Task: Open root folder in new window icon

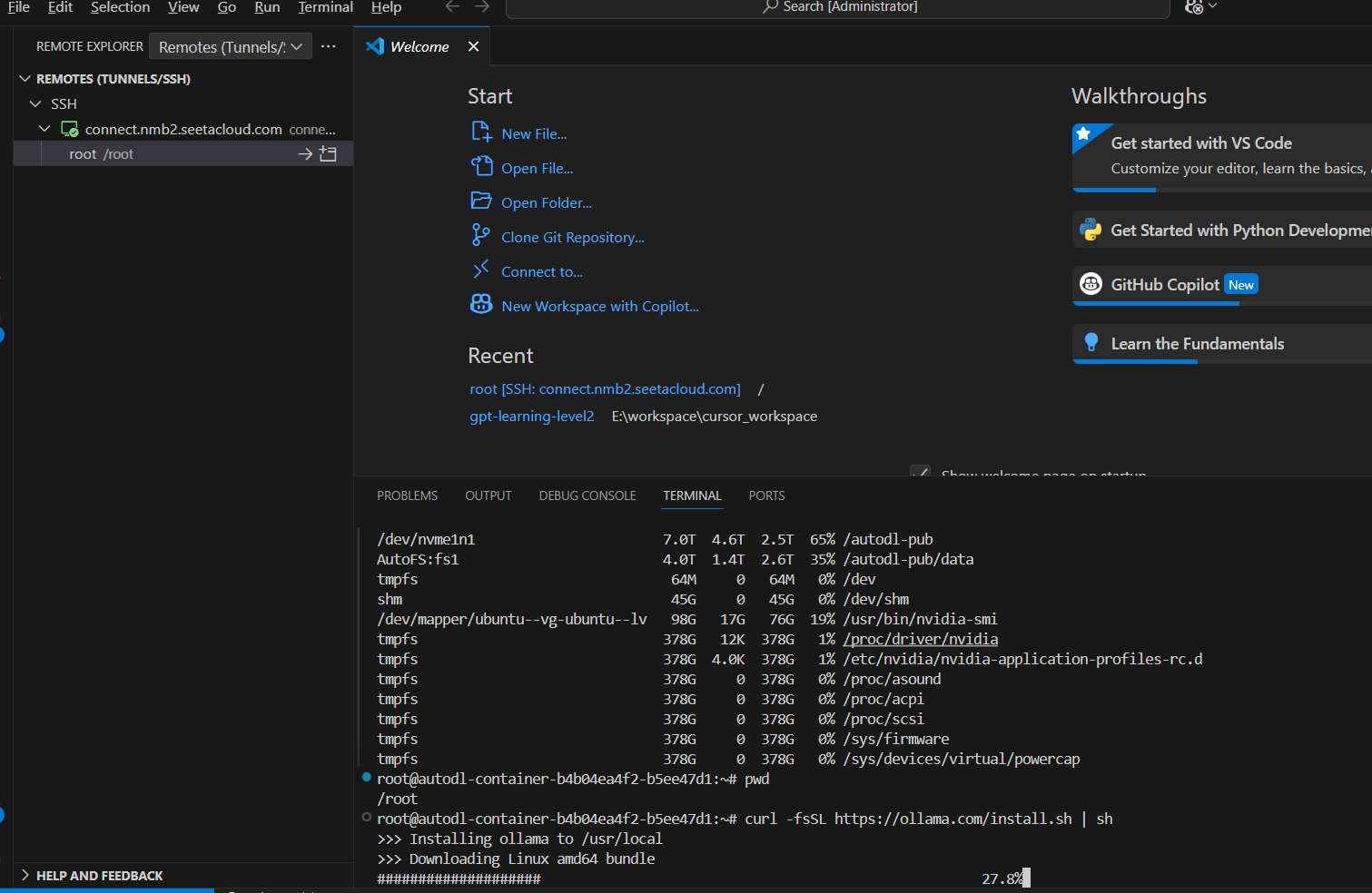Action: point(328,154)
